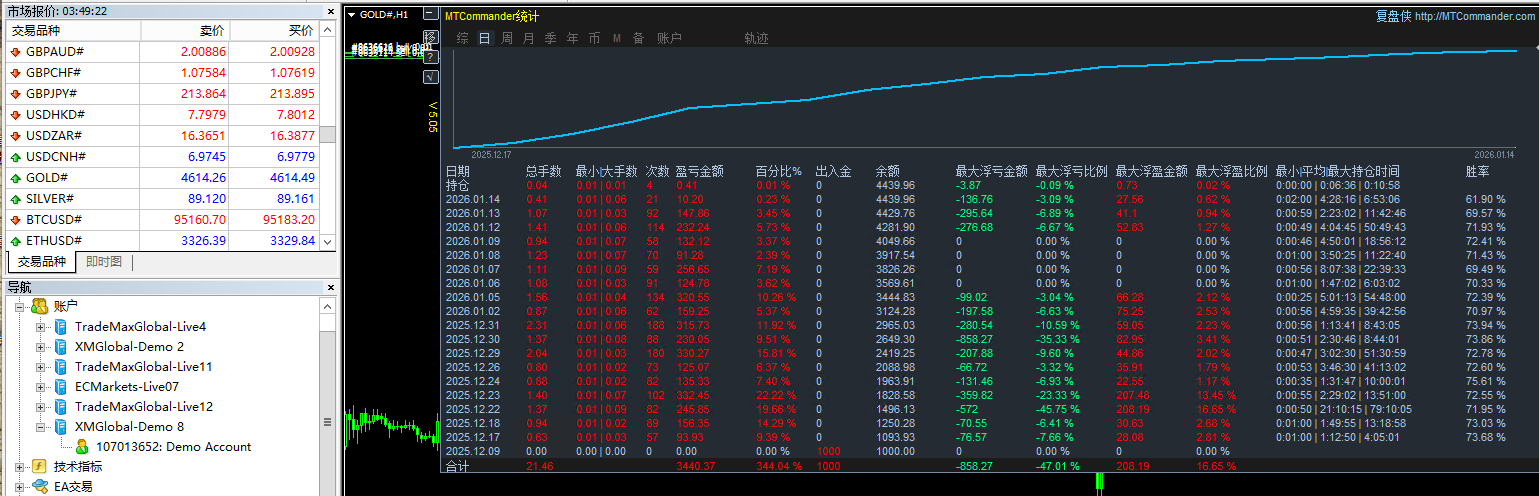Click the down-arrow icon beside GBPJPY#
This screenshot has width=1539, height=496.
16,94
